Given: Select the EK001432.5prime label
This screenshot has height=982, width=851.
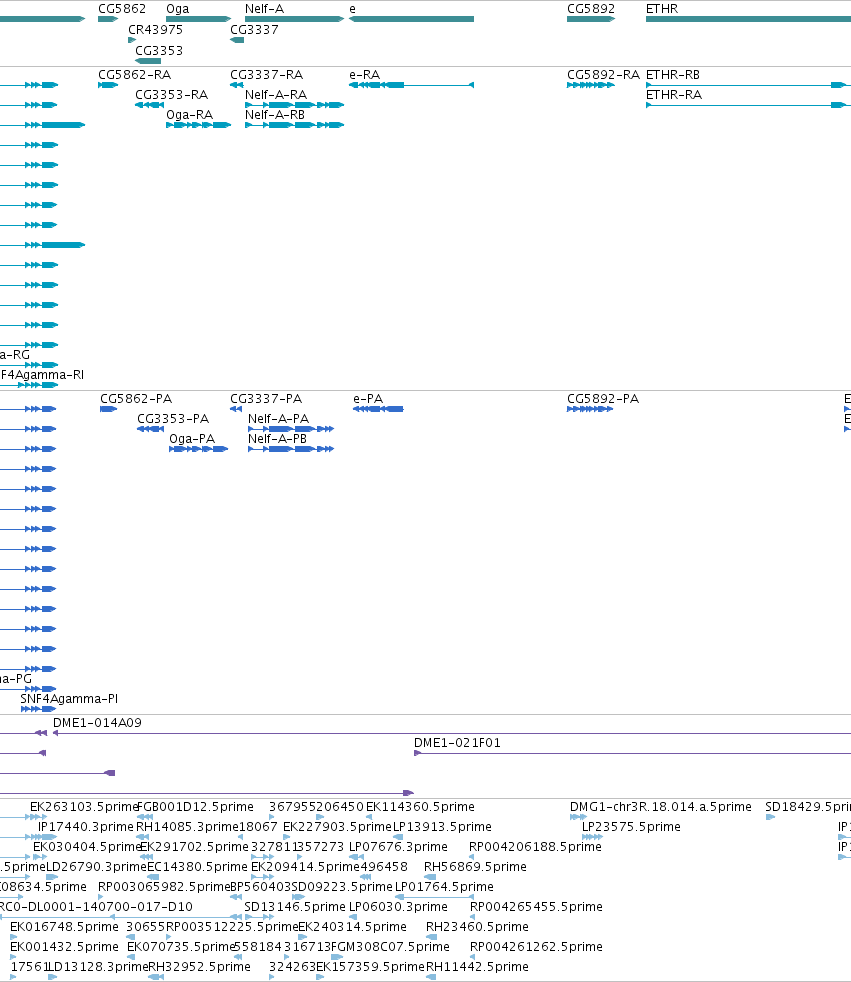Looking at the screenshot, I should [64, 947].
